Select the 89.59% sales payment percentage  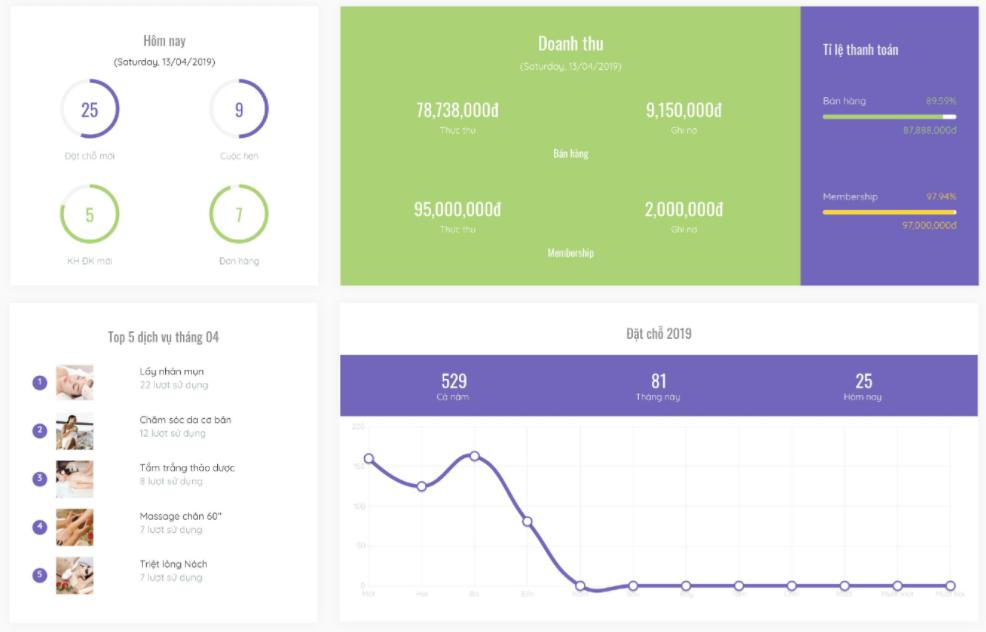click(941, 101)
